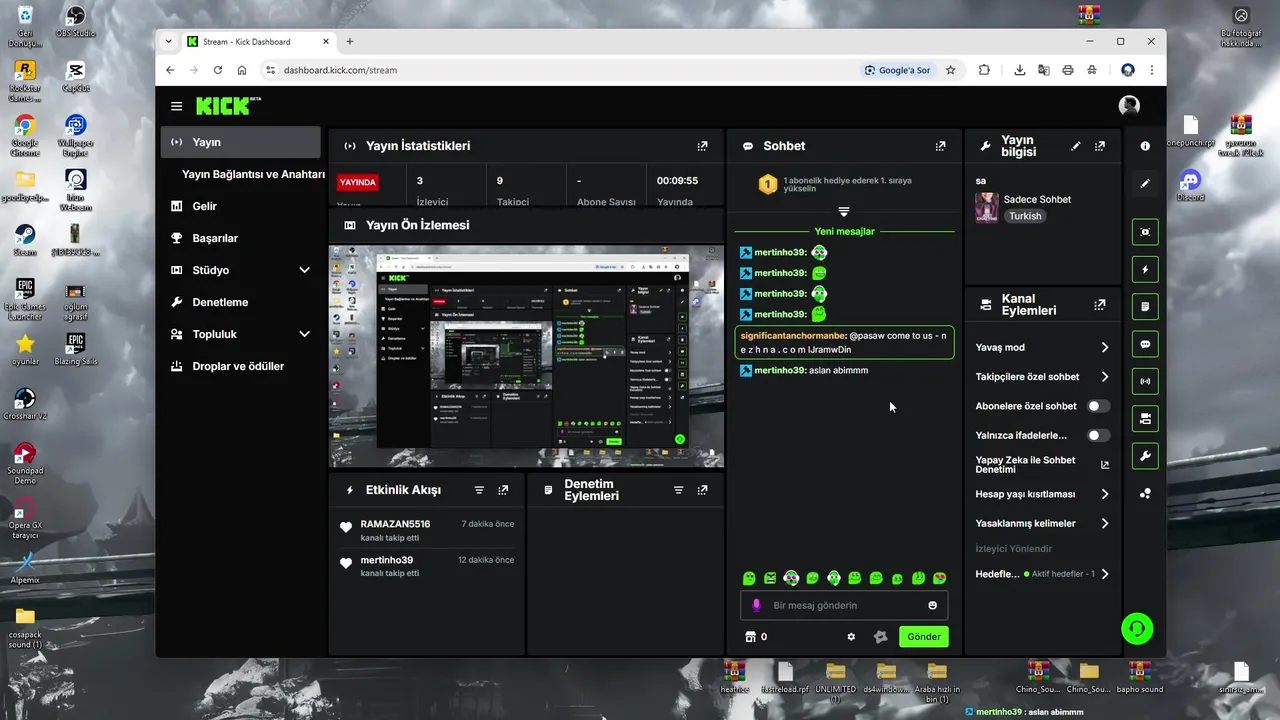Toggle the stream preview widget icon in right sidebar
The width and height of the screenshot is (1280, 720).
1145,232
